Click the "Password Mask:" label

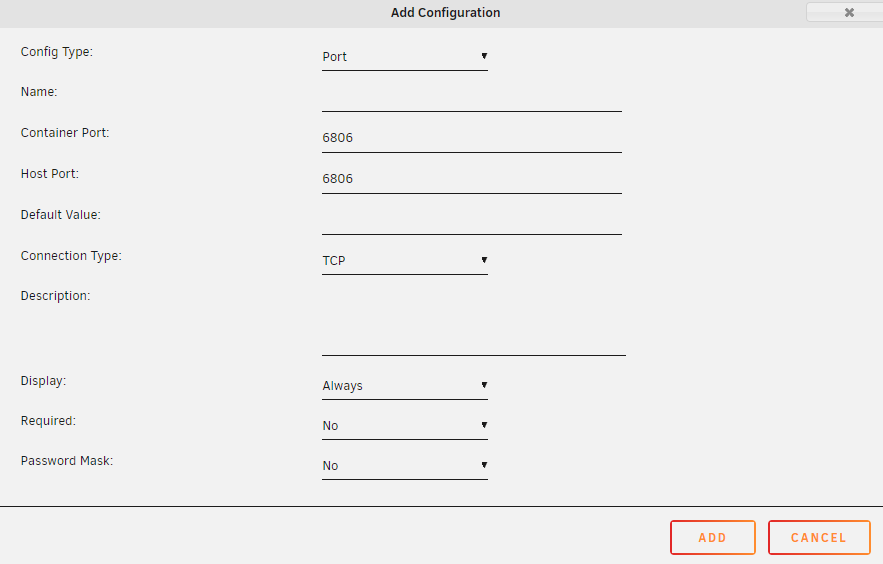point(67,462)
